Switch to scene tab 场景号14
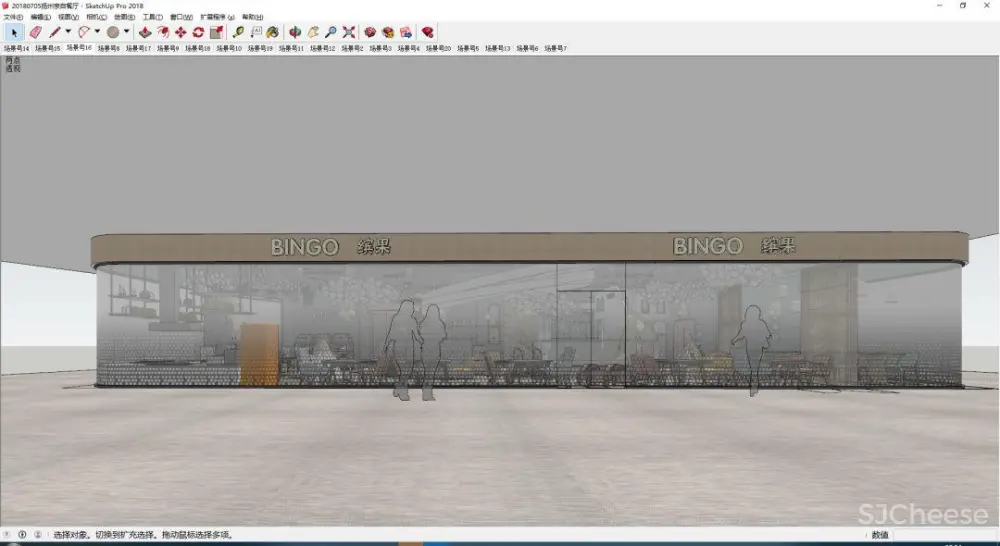The height and width of the screenshot is (546, 1000). click(16, 48)
